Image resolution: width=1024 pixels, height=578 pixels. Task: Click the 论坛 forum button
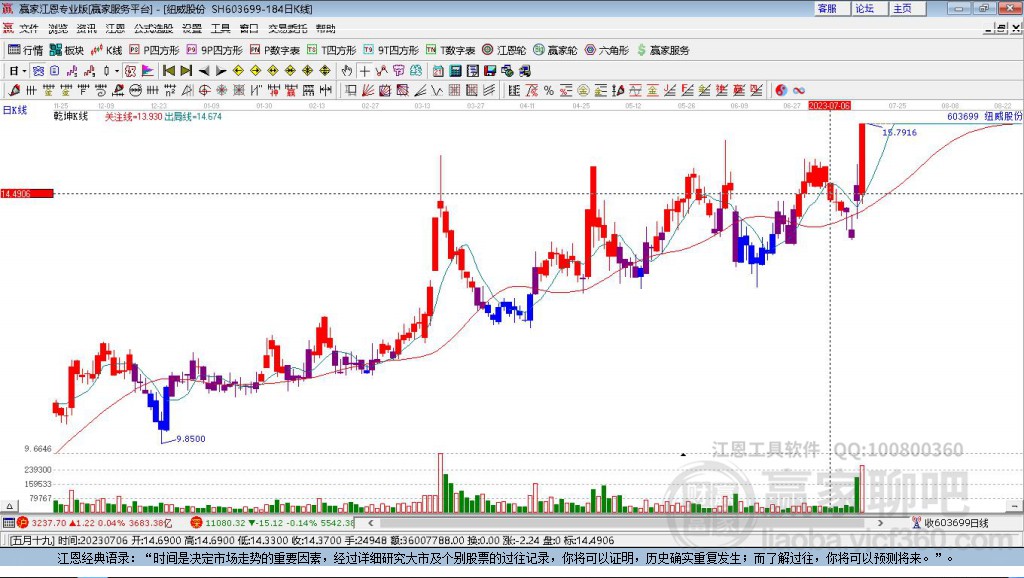[x=865, y=8]
